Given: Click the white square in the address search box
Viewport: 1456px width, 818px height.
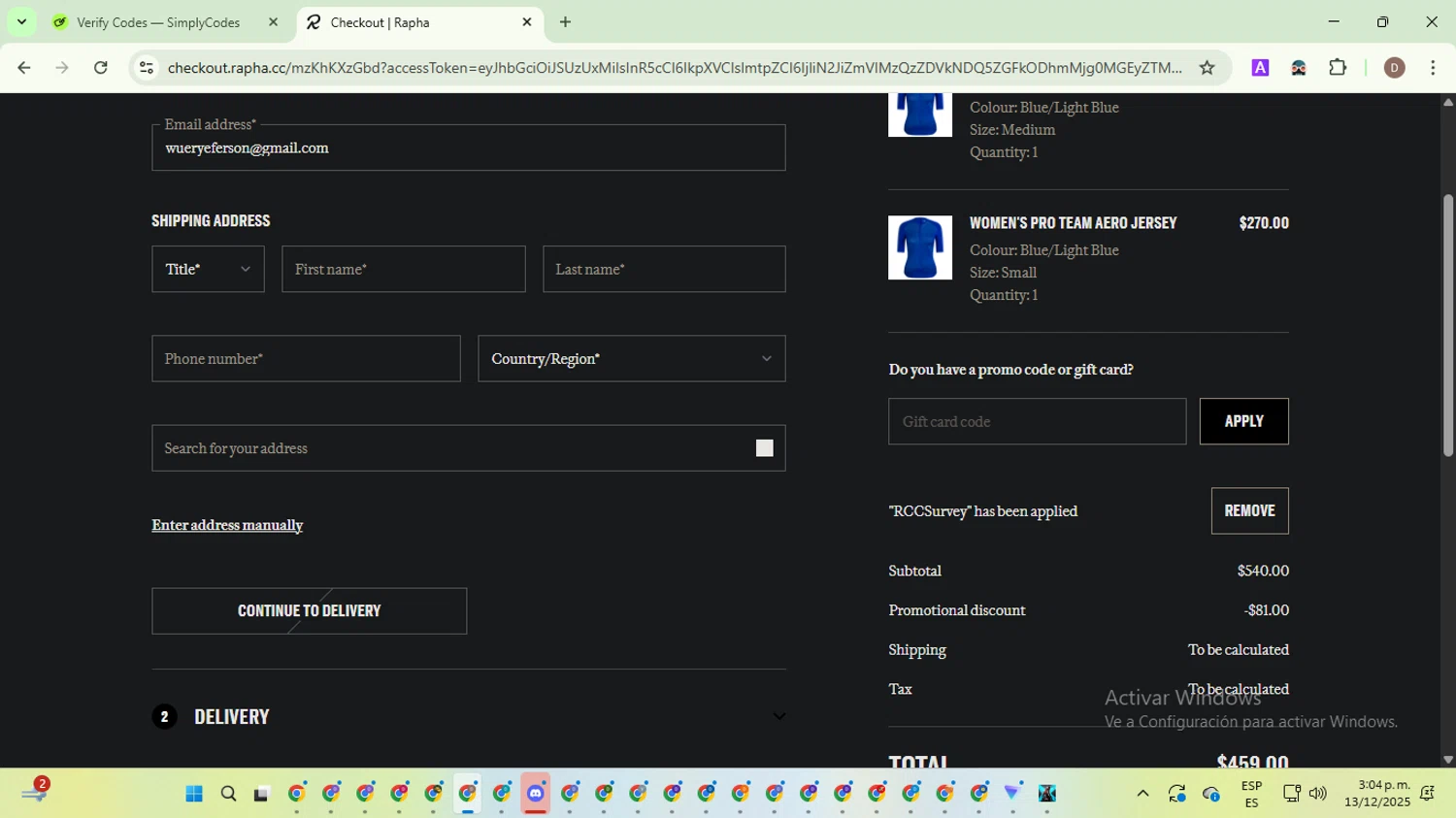Looking at the screenshot, I should pos(765,448).
